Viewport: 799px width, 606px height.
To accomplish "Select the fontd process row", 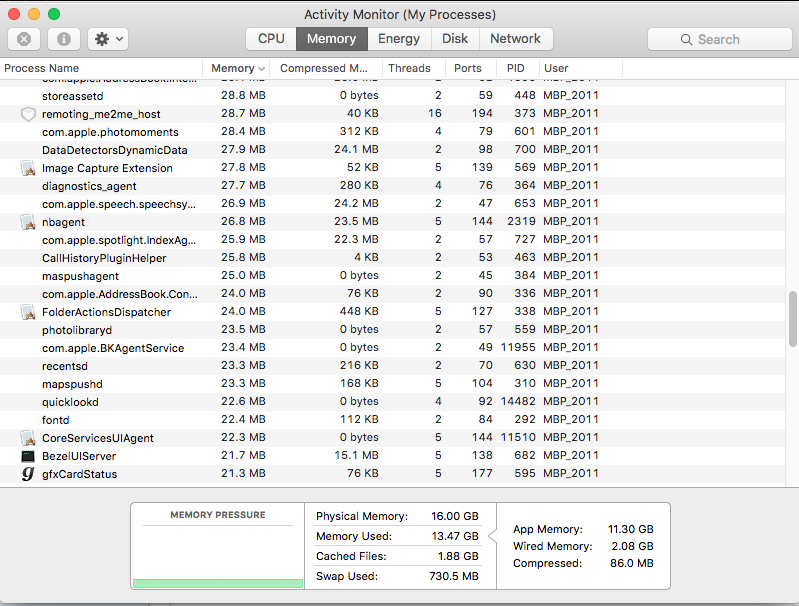I will click(392, 420).
